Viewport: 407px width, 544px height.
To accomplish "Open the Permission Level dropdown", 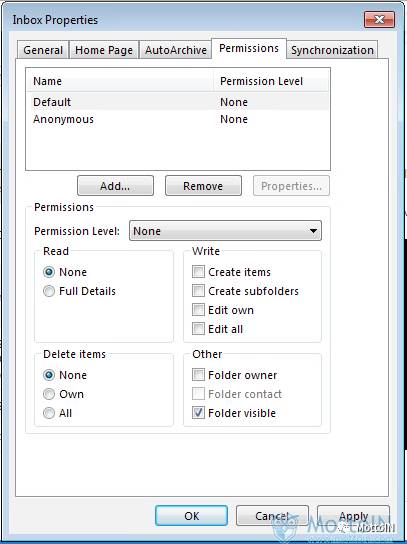I will 225,231.
